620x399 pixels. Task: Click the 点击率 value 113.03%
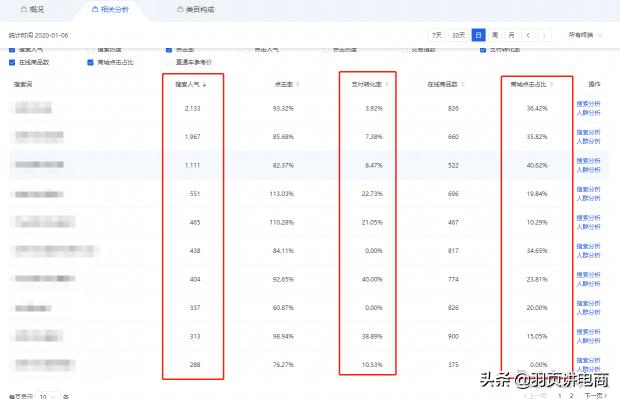(x=282, y=194)
